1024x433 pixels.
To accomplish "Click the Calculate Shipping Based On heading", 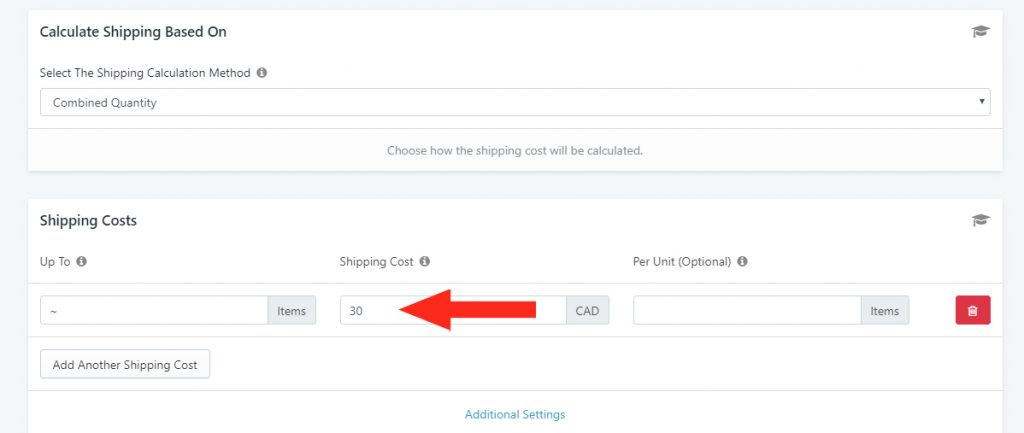I will click(x=133, y=31).
